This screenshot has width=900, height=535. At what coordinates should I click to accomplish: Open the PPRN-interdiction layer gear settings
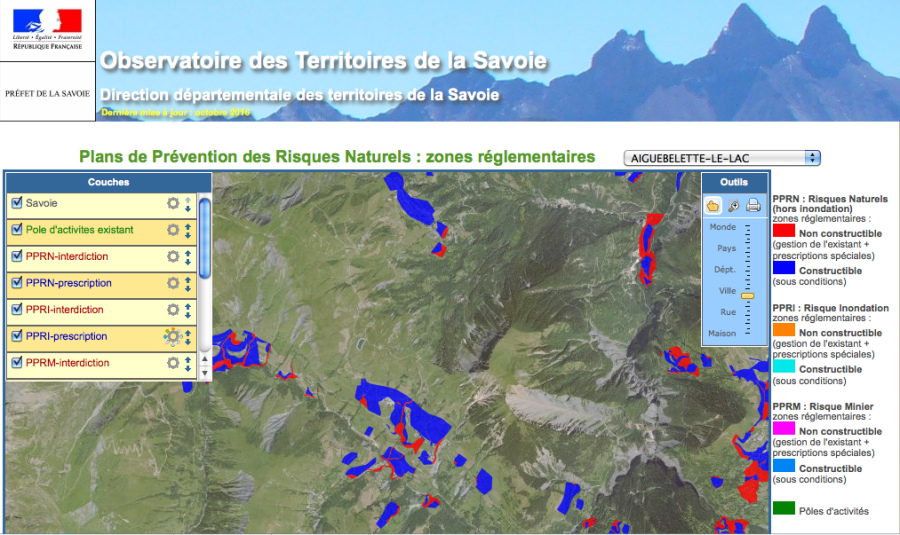click(173, 256)
